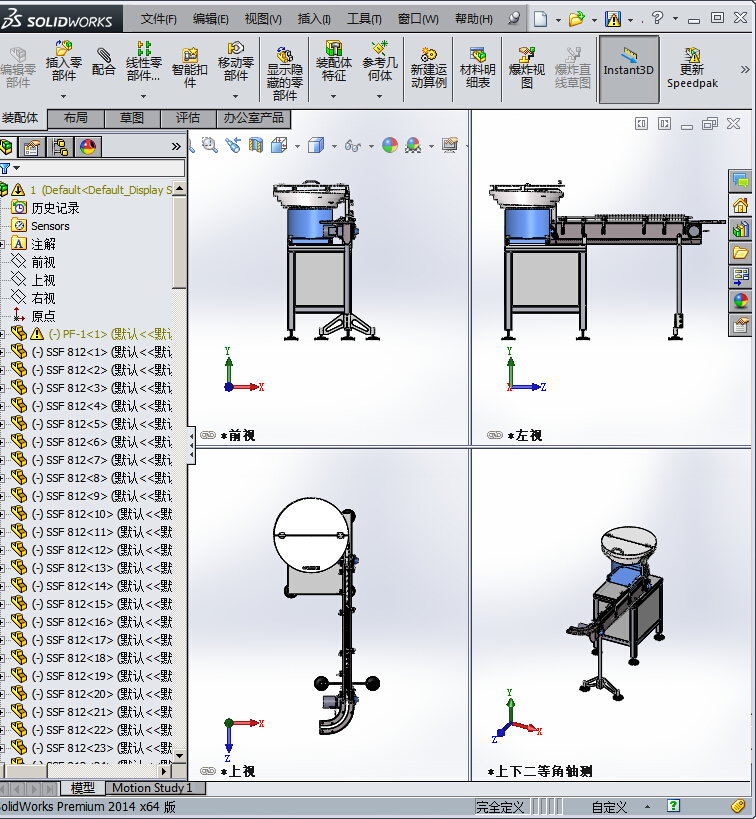The width and height of the screenshot is (756, 819).
Task: Select the PF-1<1> component in the tree
Action: coord(110,334)
